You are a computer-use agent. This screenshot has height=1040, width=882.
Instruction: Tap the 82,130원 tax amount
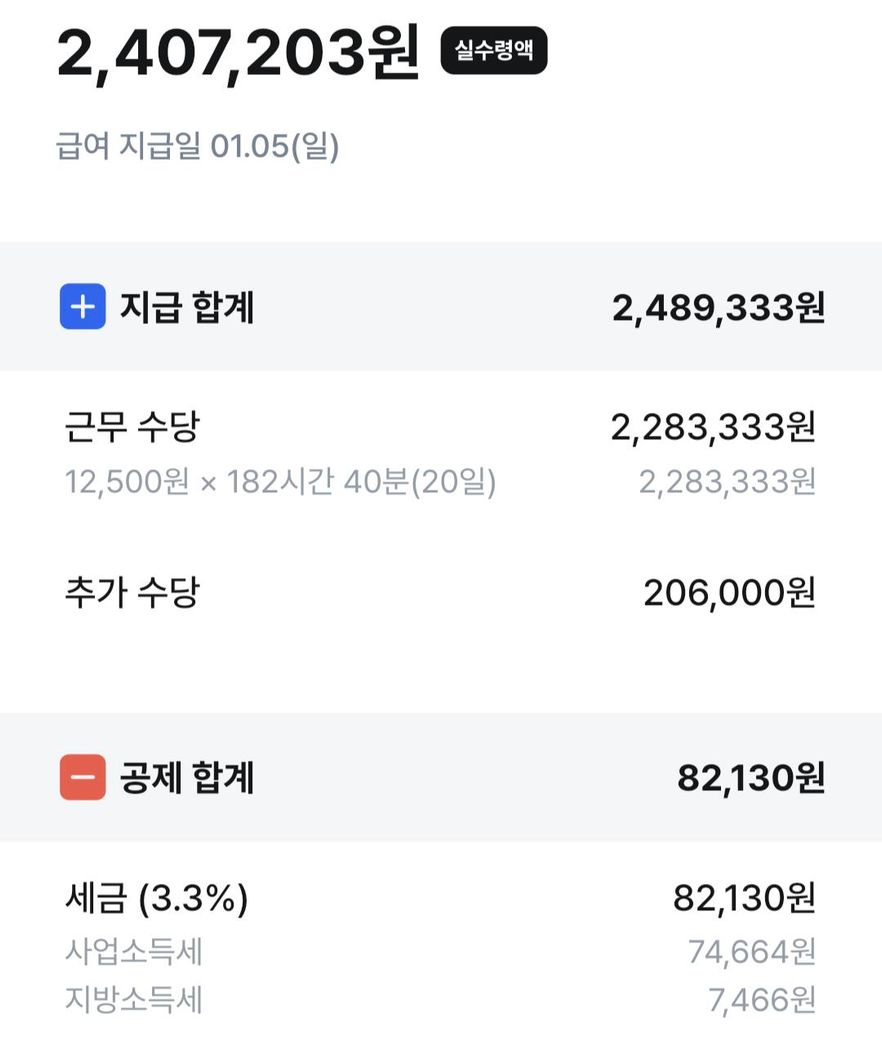(x=744, y=899)
